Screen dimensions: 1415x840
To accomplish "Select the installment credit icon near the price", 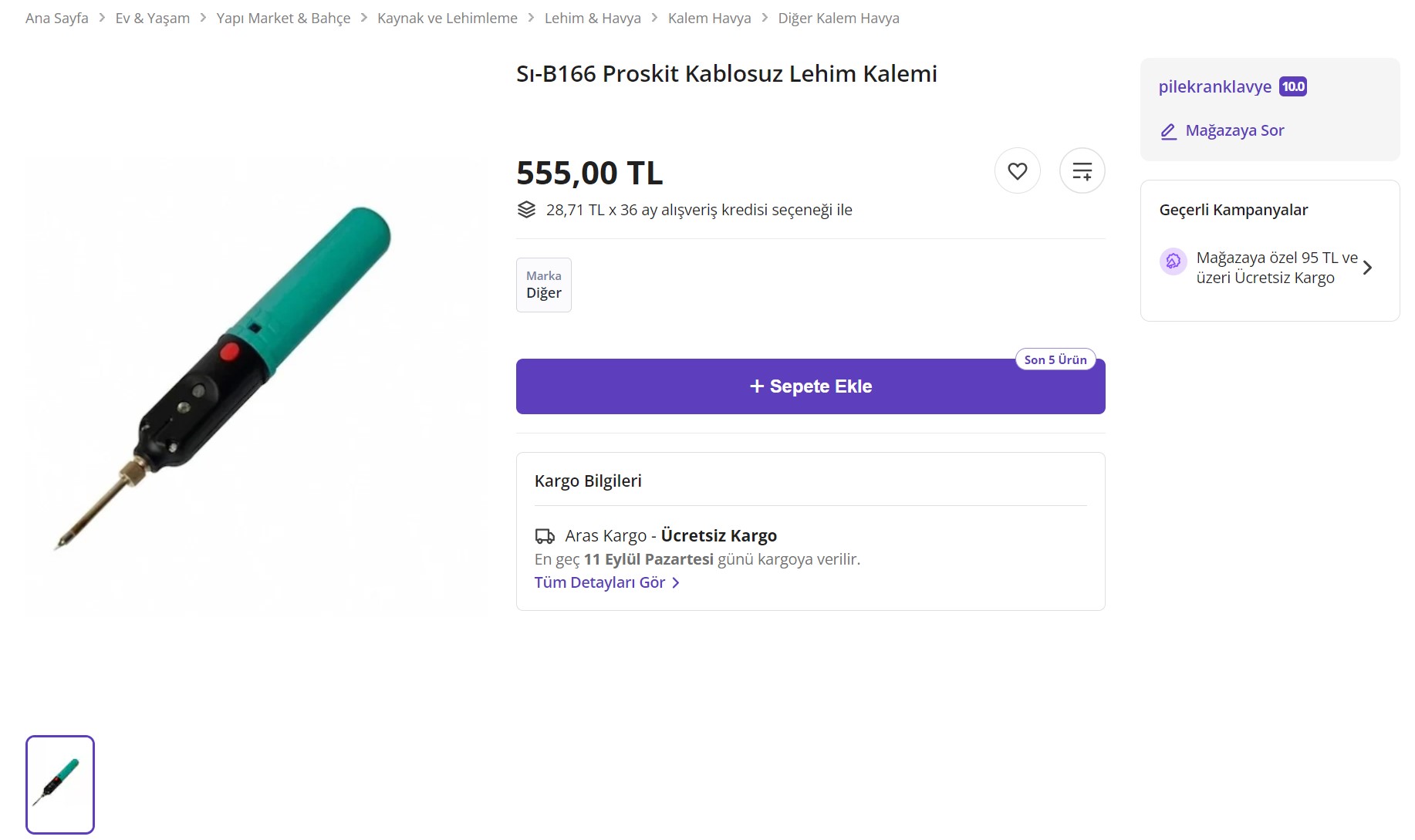I will pos(527,208).
